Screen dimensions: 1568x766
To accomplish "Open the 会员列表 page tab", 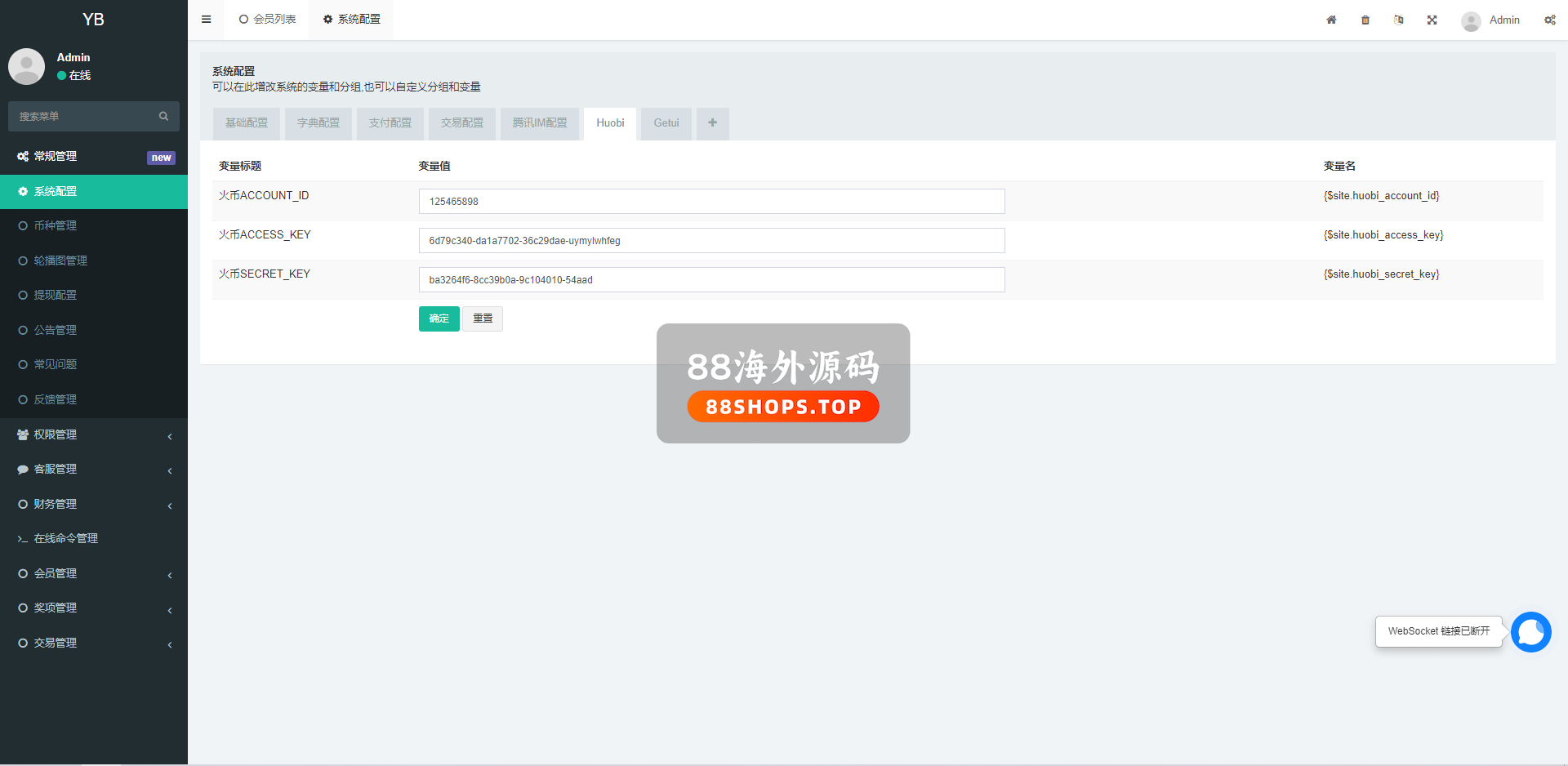I will point(268,20).
